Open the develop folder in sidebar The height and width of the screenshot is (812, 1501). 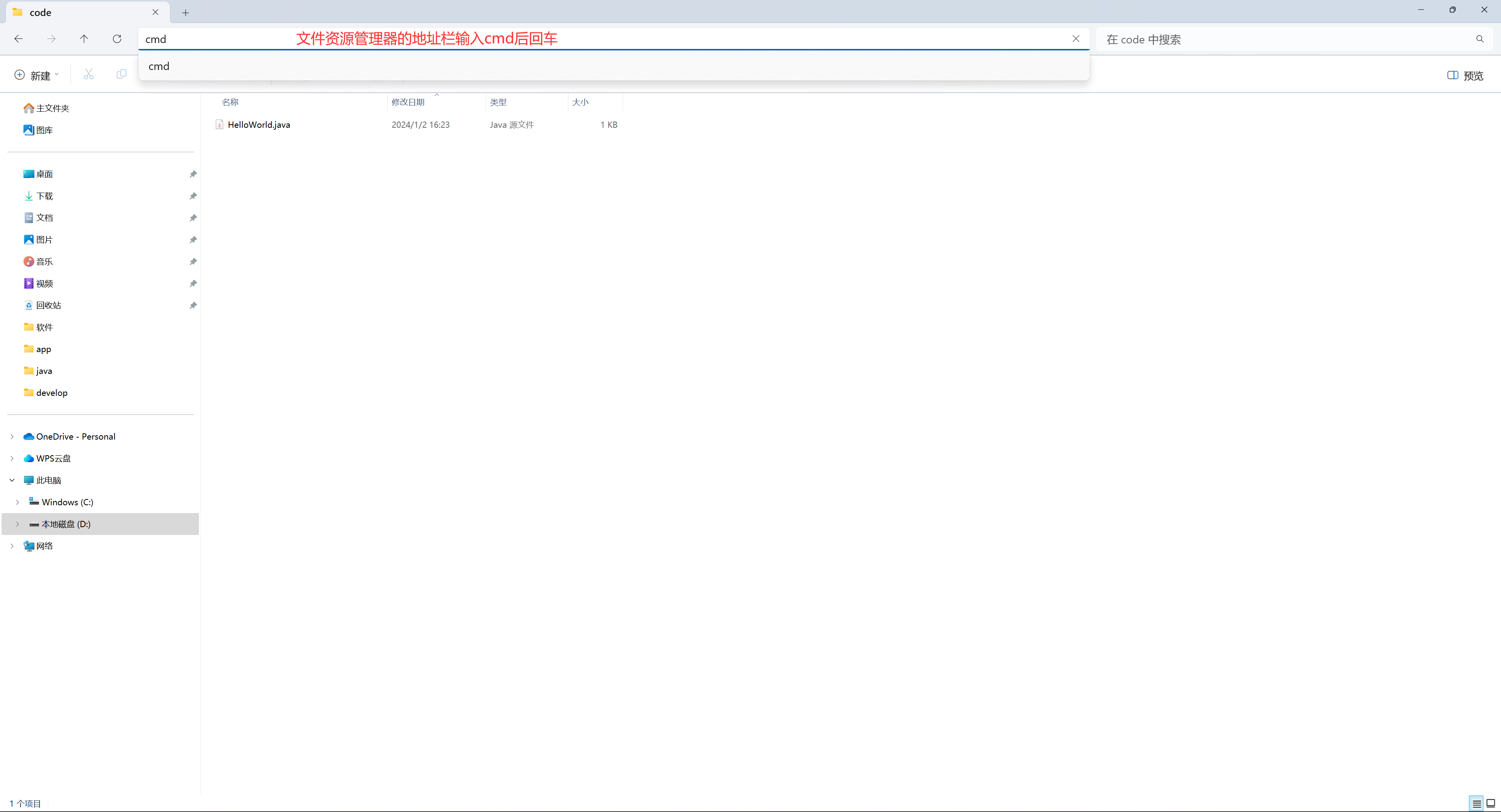tap(46, 393)
